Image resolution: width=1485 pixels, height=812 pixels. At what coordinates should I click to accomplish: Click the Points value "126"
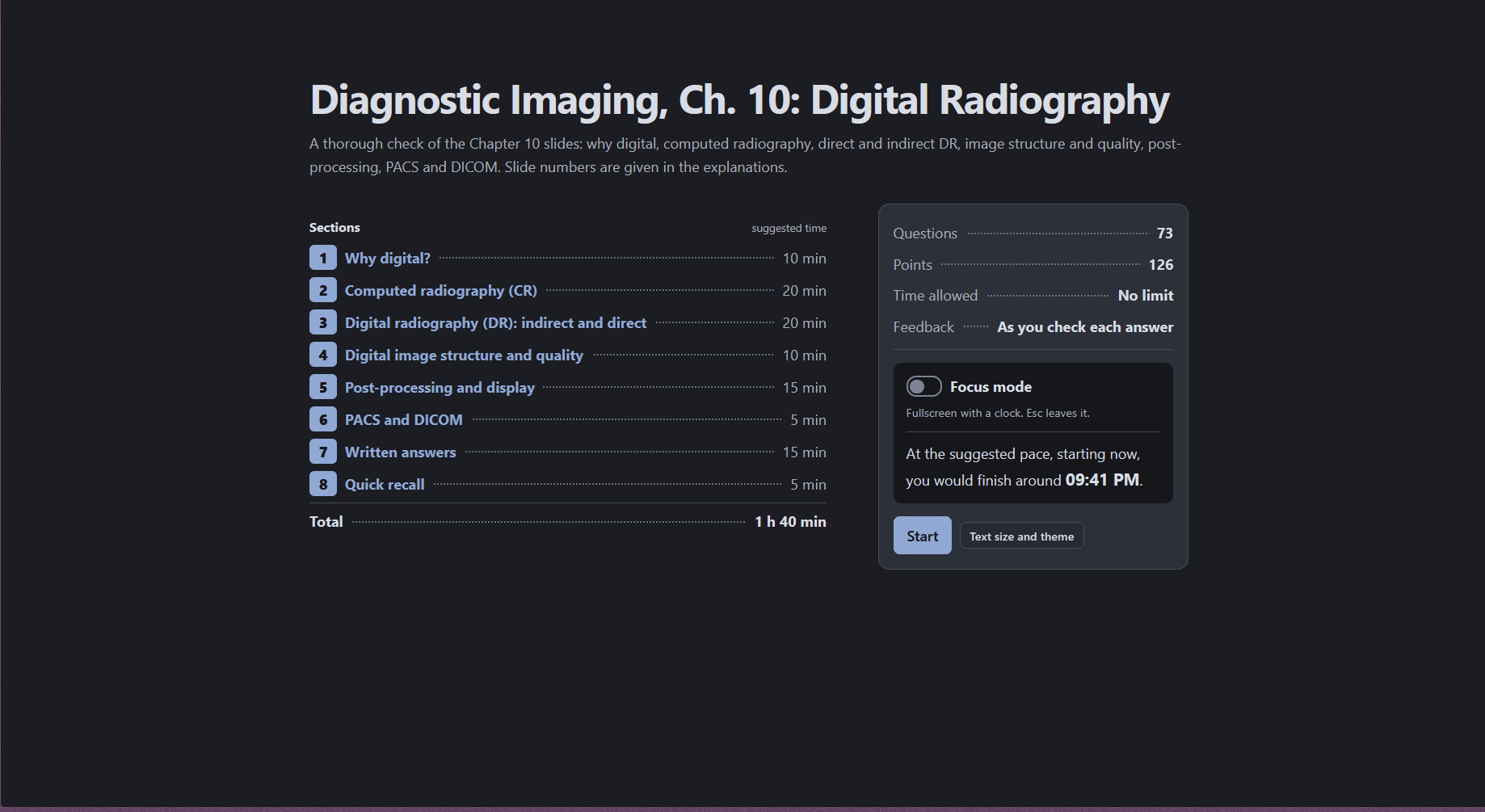(1161, 264)
